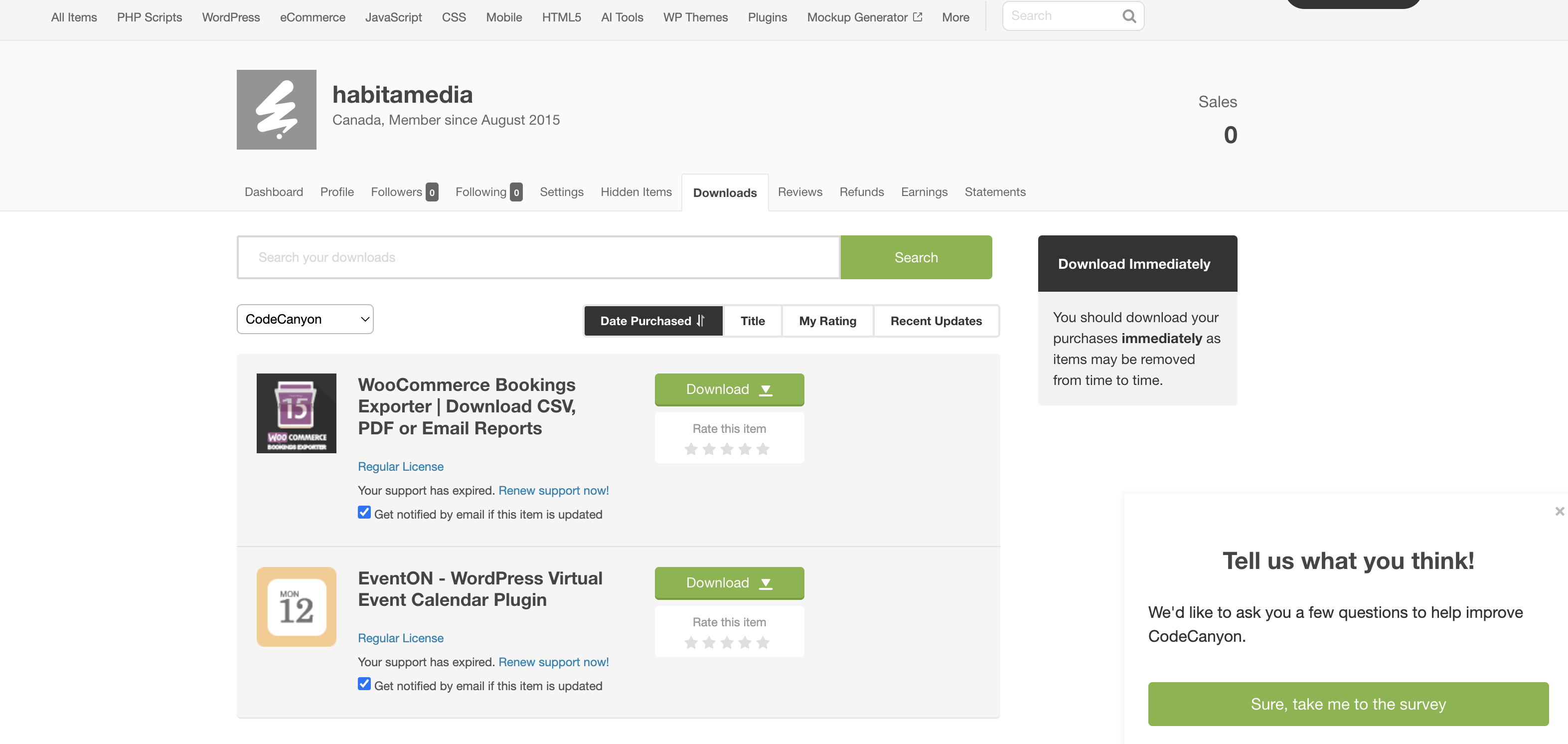Browse All Items category
This screenshot has height=744, width=1568.
point(74,17)
